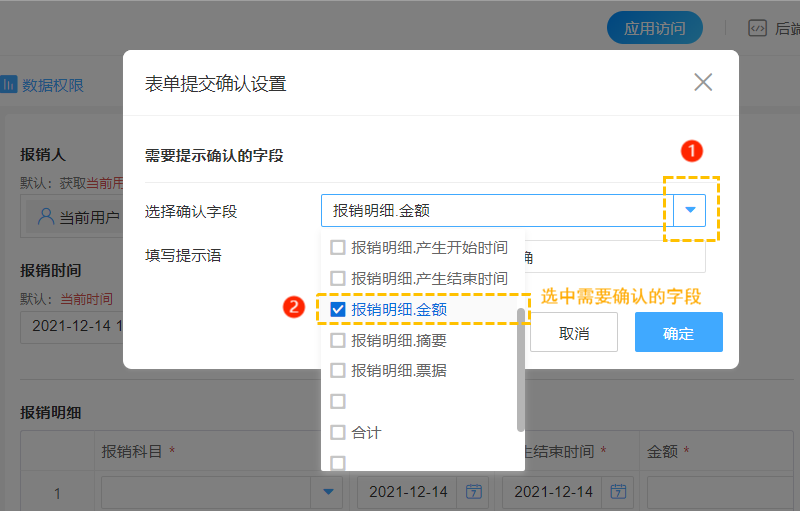Collapse the 选择确认字段 dropdown arrow

tap(689, 211)
